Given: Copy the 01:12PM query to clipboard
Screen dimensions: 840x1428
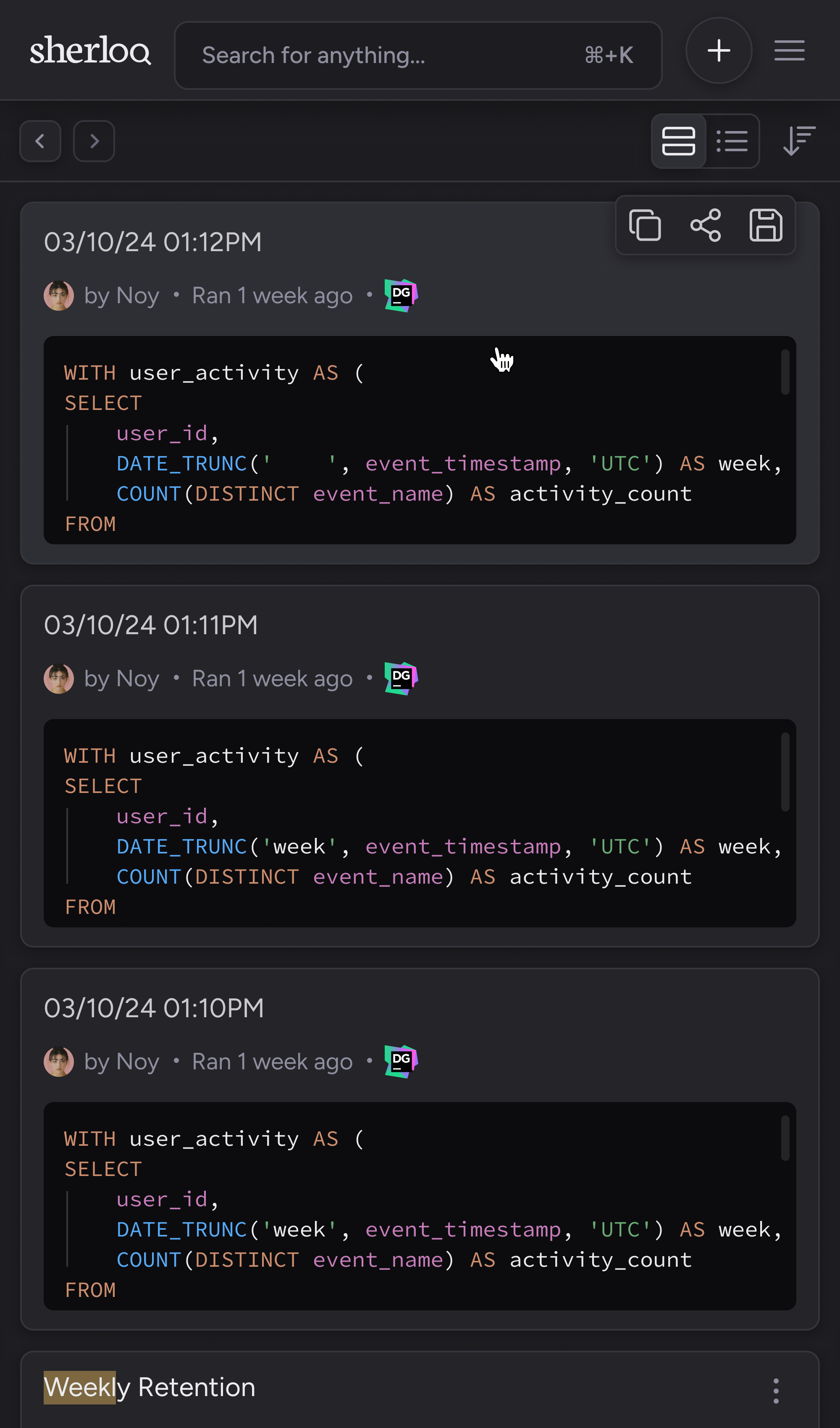Looking at the screenshot, I should click(x=645, y=225).
